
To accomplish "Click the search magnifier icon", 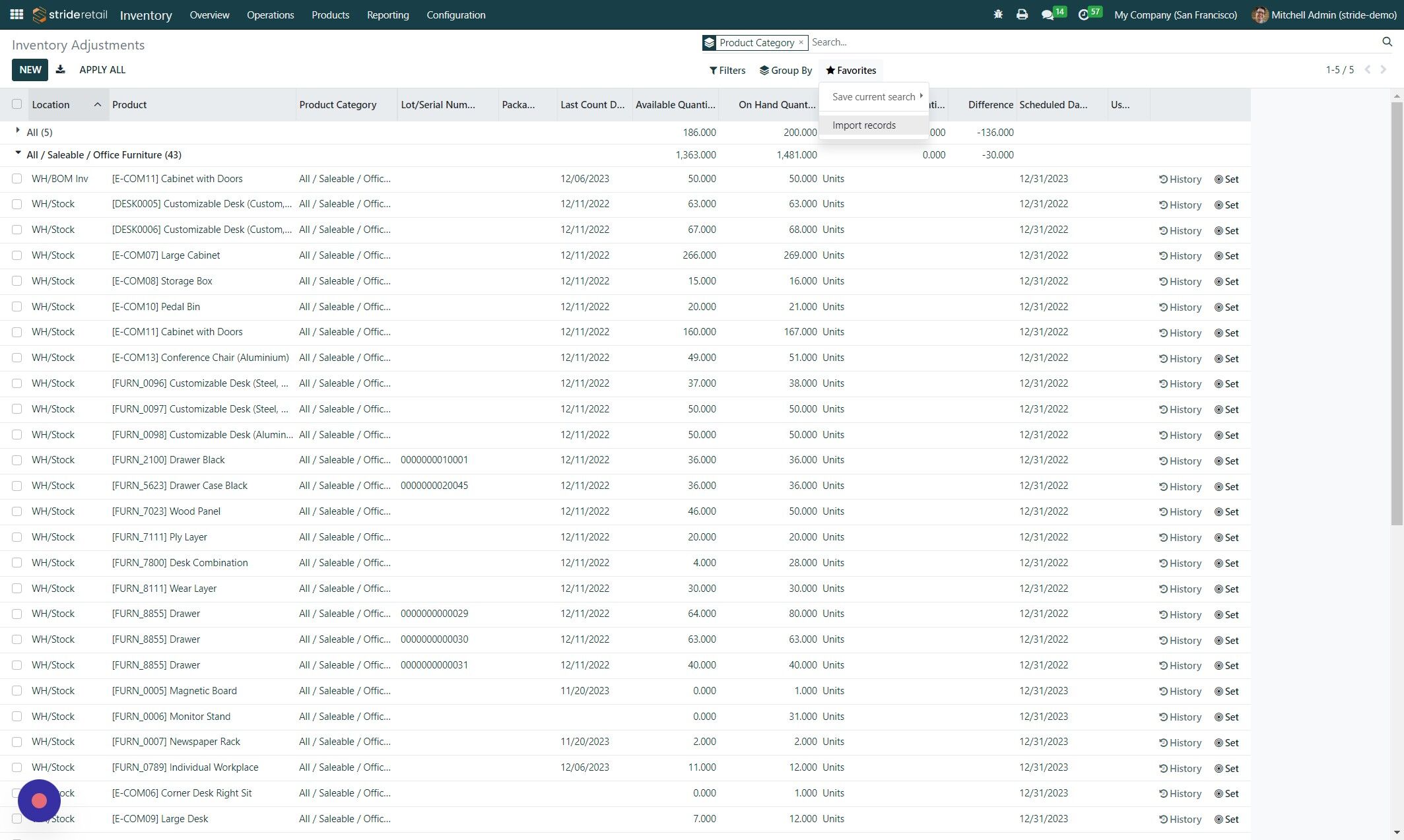I will pos(1386,42).
